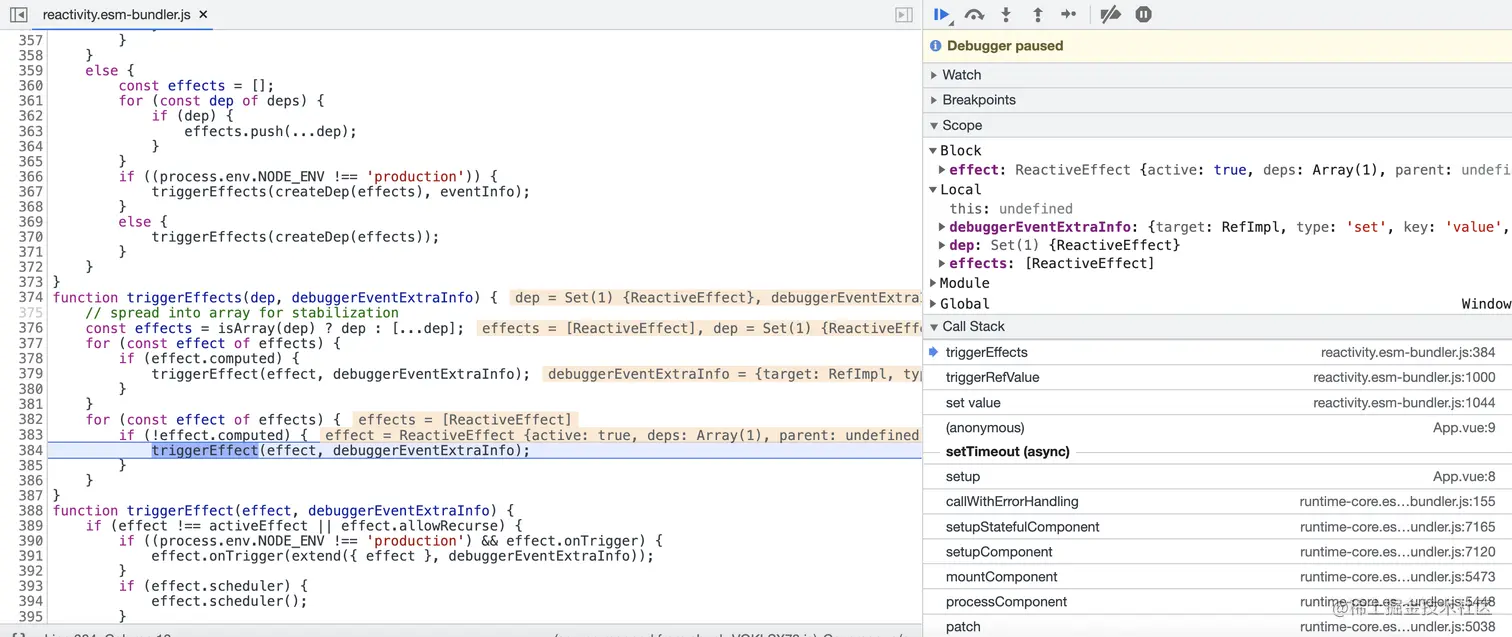Image resolution: width=1512 pixels, height=637 pixels.
Task: Toggle the file navigator sidebar
Action: [18, 15]
